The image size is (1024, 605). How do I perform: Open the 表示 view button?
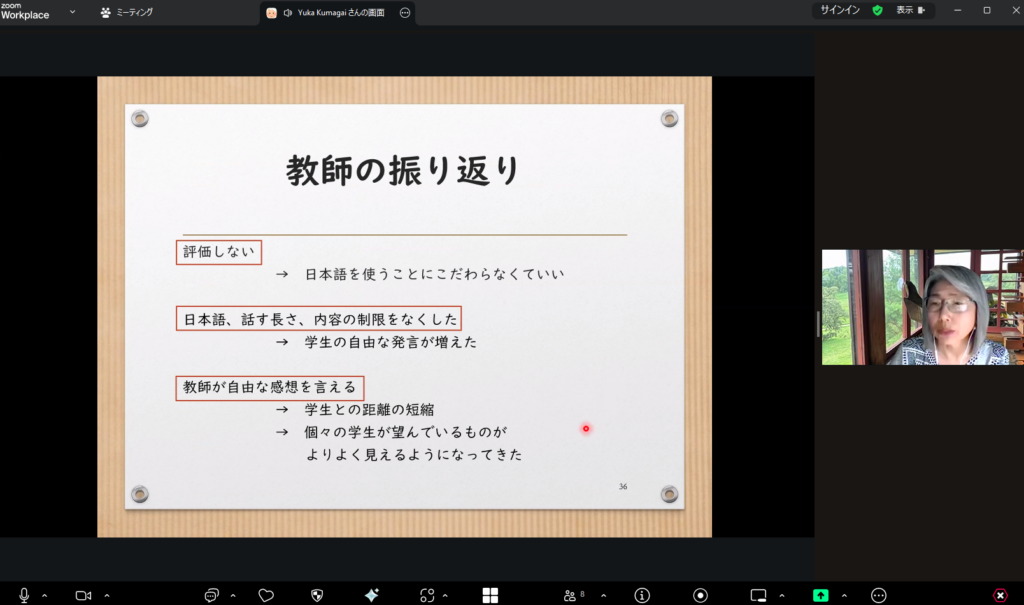point(910,10)
